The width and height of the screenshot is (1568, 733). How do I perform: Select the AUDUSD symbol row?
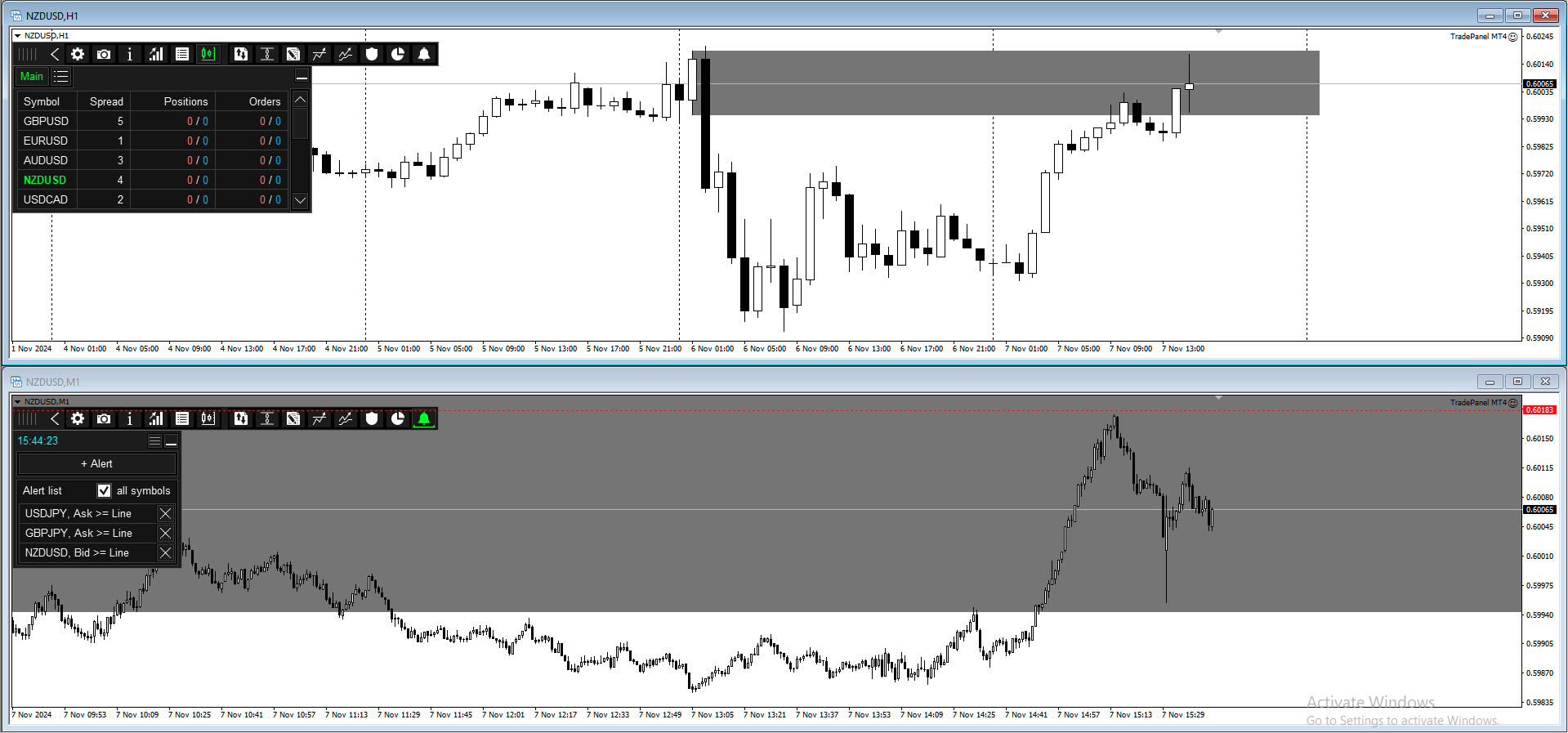pos(154,160)
